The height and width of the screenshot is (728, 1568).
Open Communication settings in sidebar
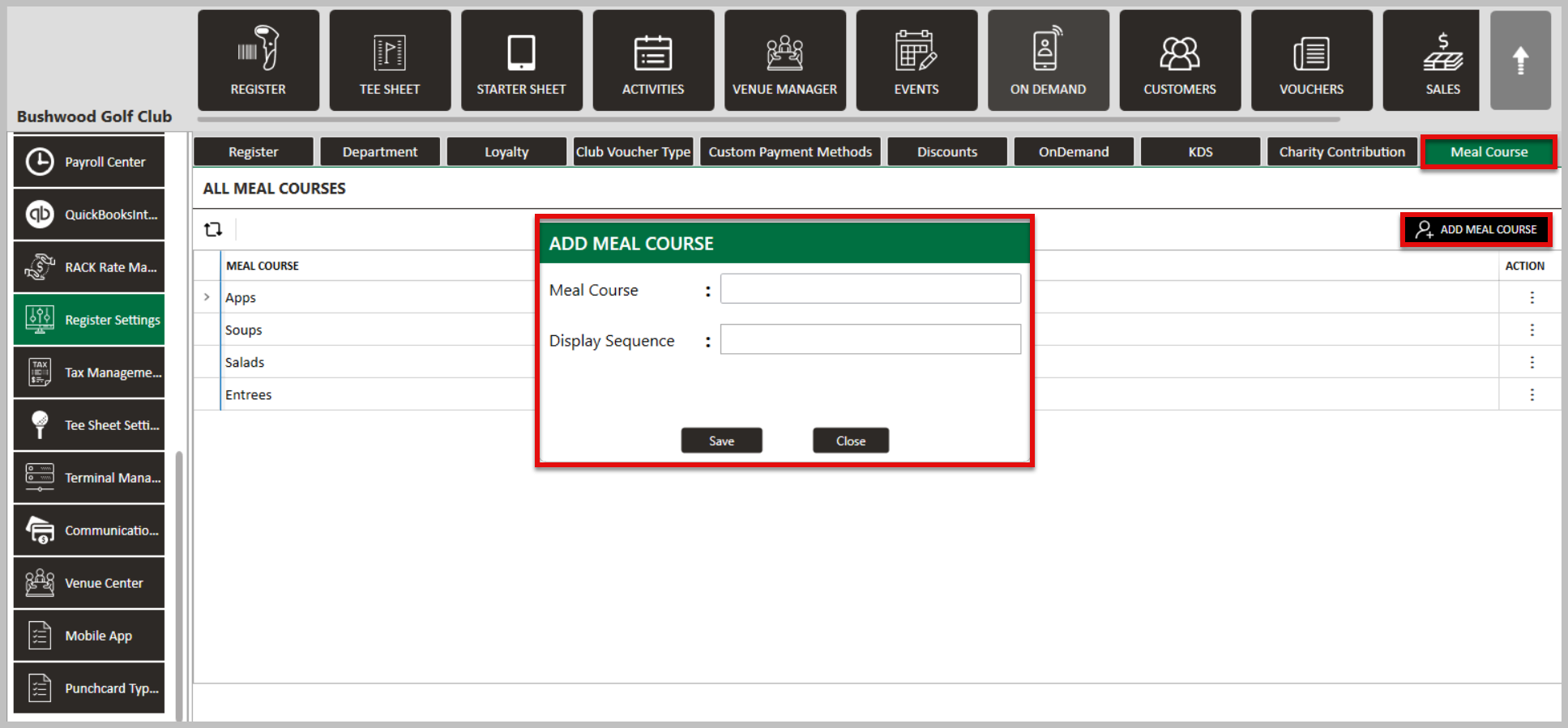89,530
